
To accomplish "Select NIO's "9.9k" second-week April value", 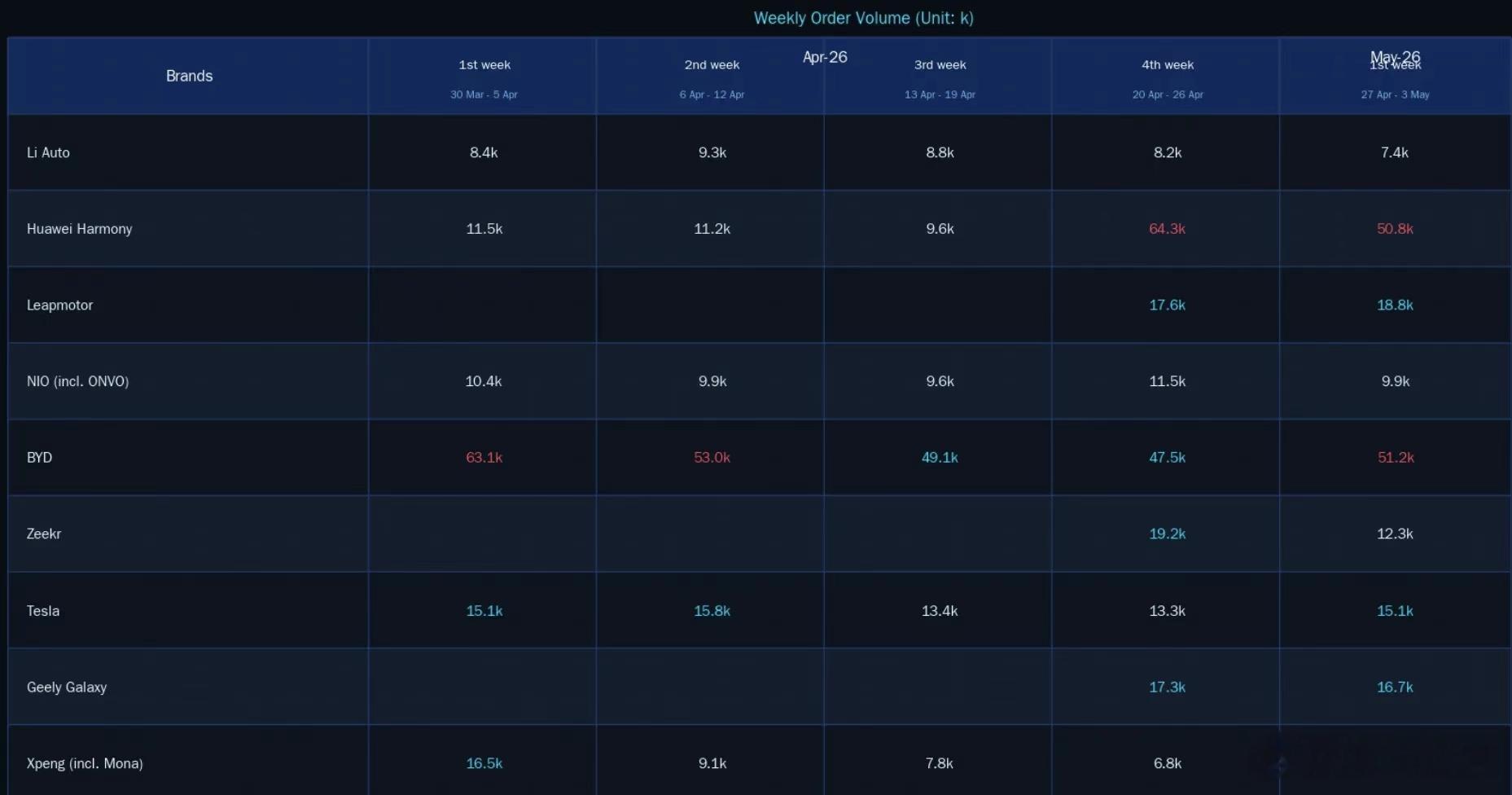I will click(712, 381).
